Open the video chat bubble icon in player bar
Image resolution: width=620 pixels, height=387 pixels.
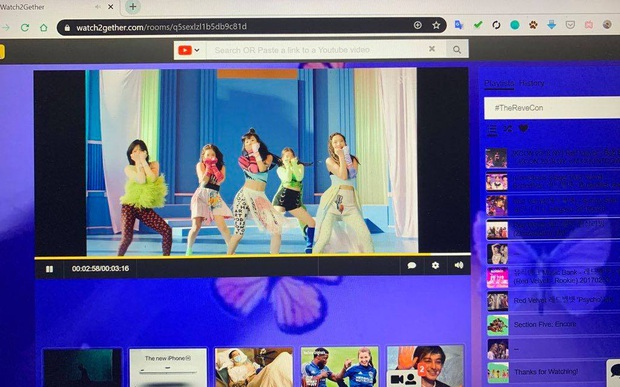[x=412, y=265]
